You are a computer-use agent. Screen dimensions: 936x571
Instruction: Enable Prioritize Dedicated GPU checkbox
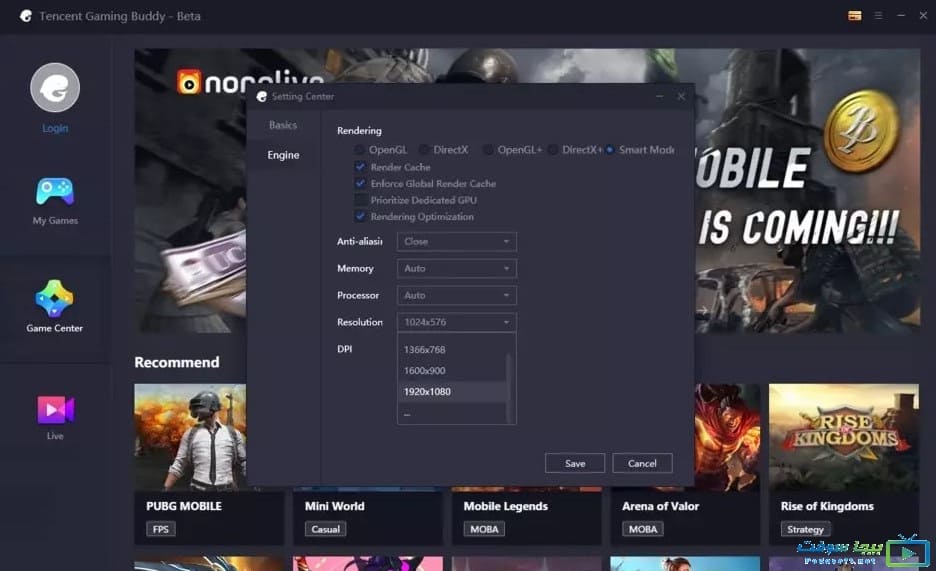pyautogui.click(x=360, y=200)
